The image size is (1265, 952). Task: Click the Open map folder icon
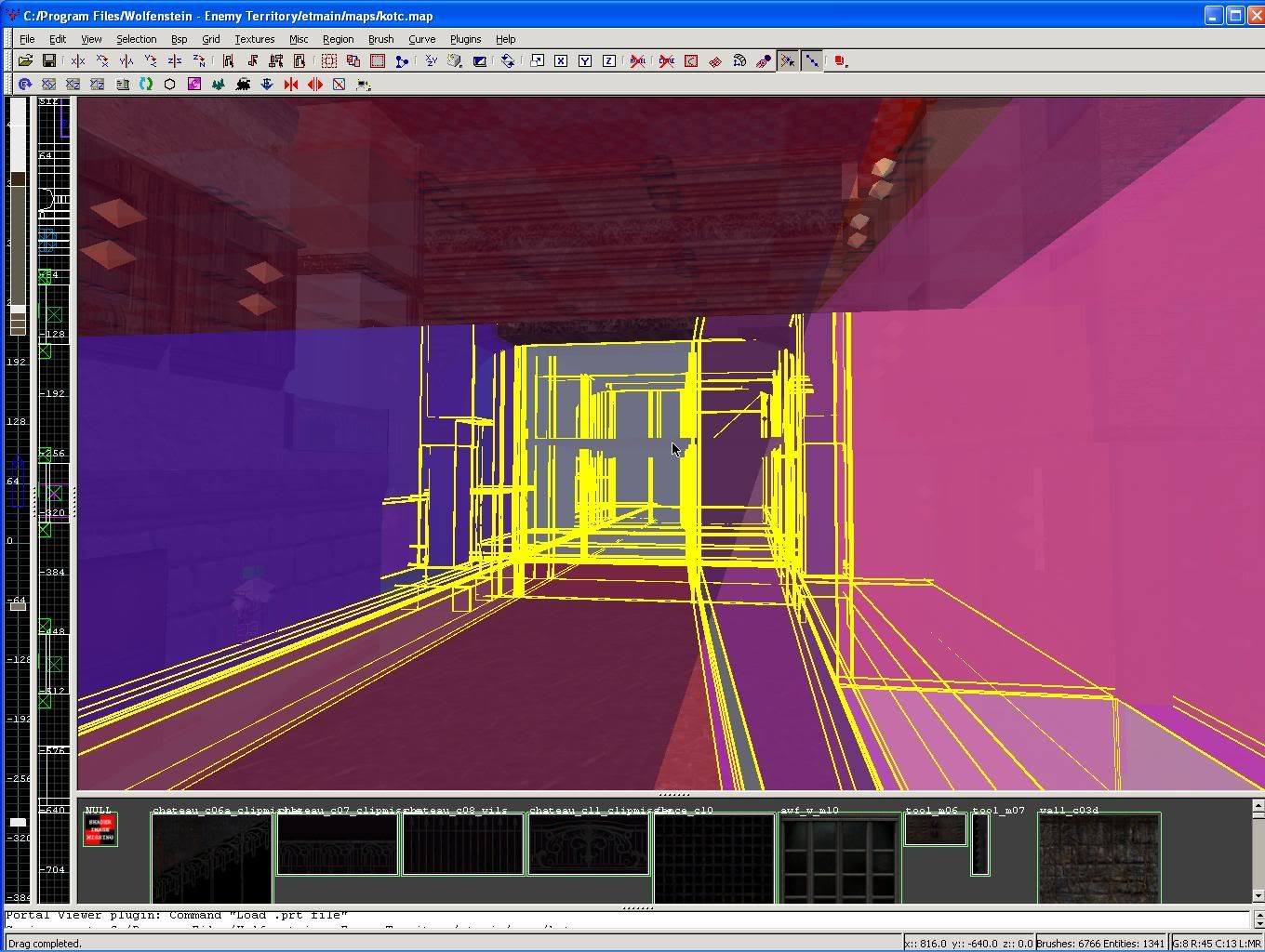tap(25, 60)
